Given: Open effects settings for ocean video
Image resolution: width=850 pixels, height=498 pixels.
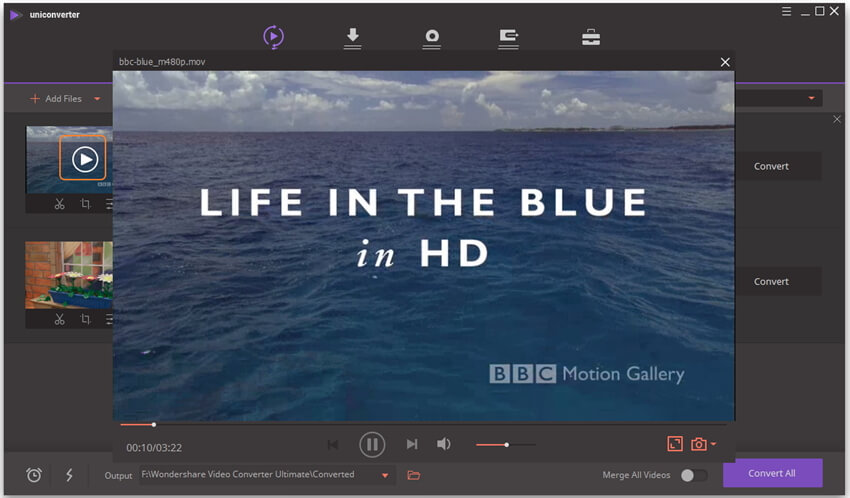Looking at the screenshot, I should click(x=109, y=204).
